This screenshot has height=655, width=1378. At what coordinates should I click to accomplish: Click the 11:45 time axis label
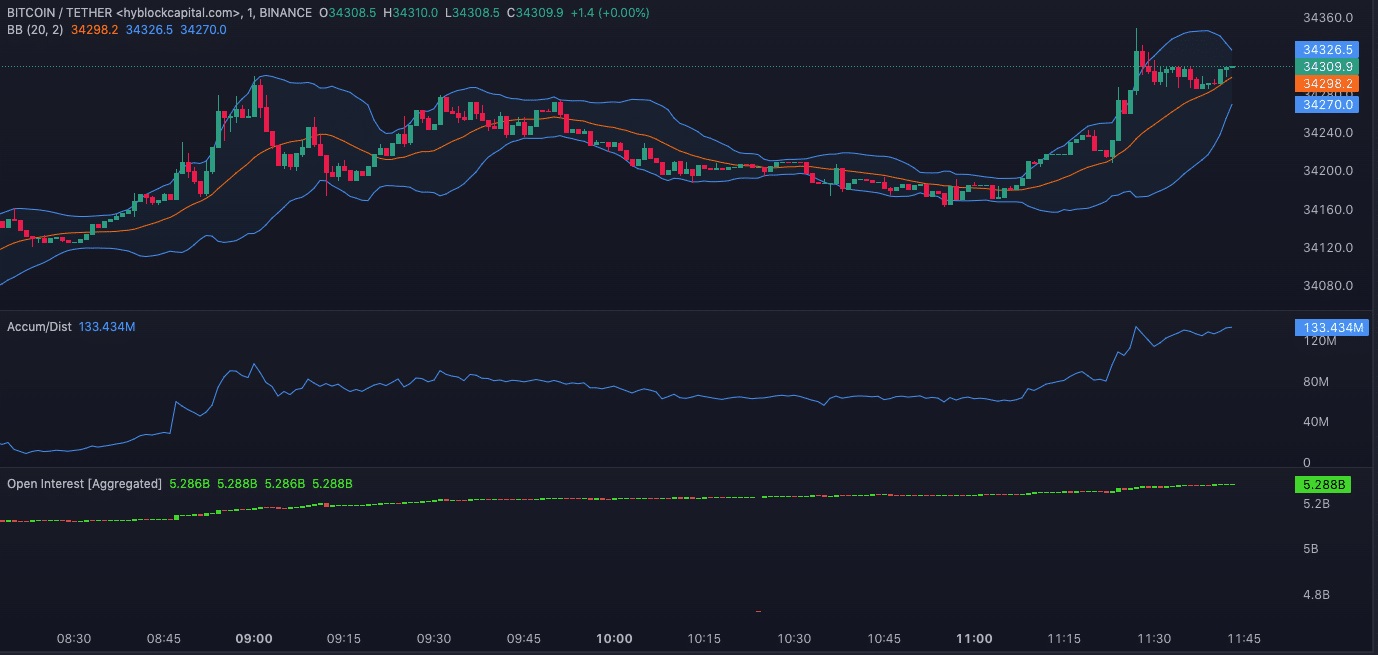(1243, 639)
